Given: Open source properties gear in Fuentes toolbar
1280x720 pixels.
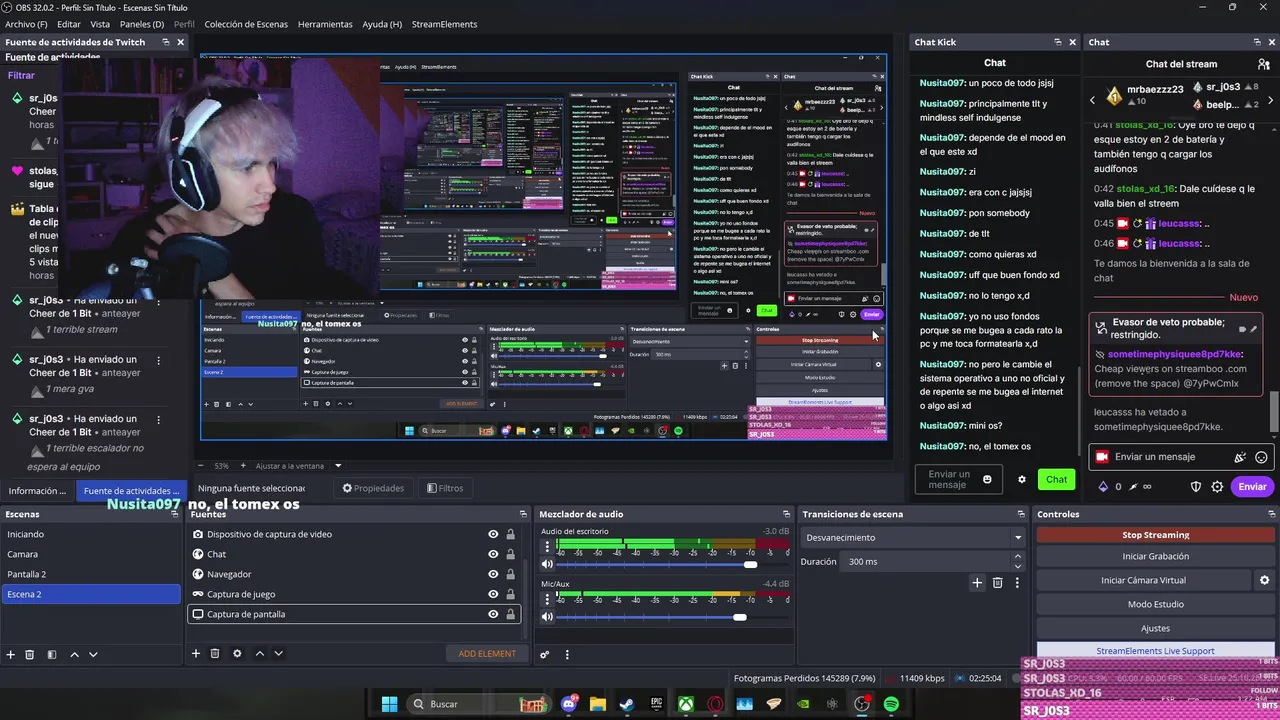Looking at the screenshot, I should 237,653.
